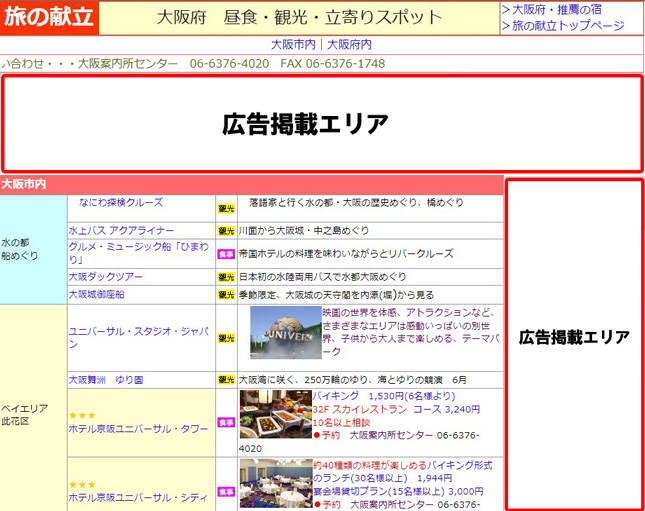Click the 32F スカイレストラン コース 3,240円 text

pos(396,409)
